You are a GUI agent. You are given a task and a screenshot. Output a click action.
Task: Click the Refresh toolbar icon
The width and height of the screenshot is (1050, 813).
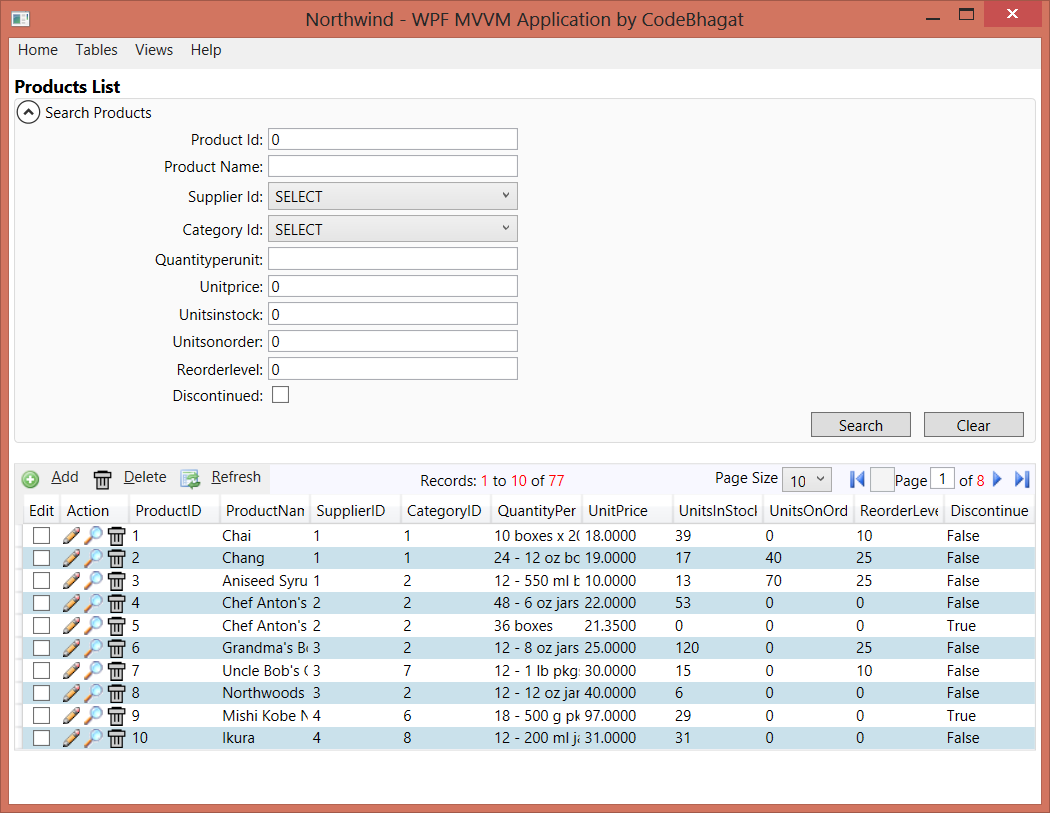(x=190, y=479)
